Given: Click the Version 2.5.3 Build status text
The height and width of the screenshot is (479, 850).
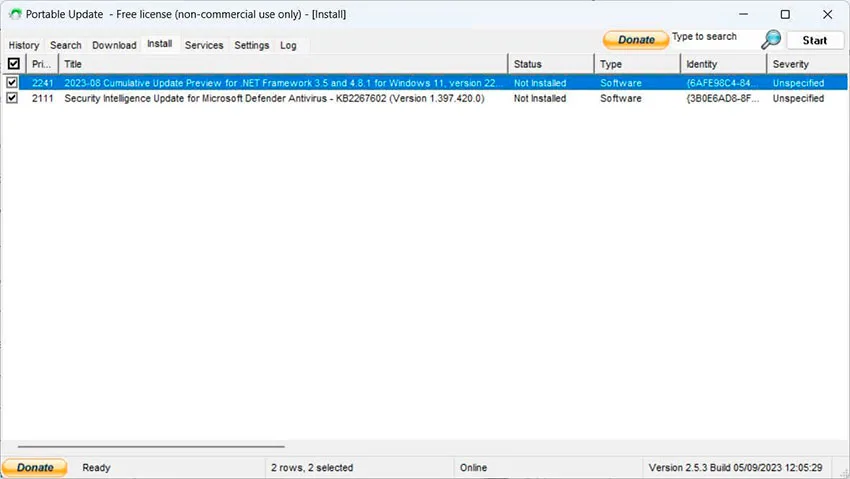Looking at the screenshot, I should tap(735, 468).
